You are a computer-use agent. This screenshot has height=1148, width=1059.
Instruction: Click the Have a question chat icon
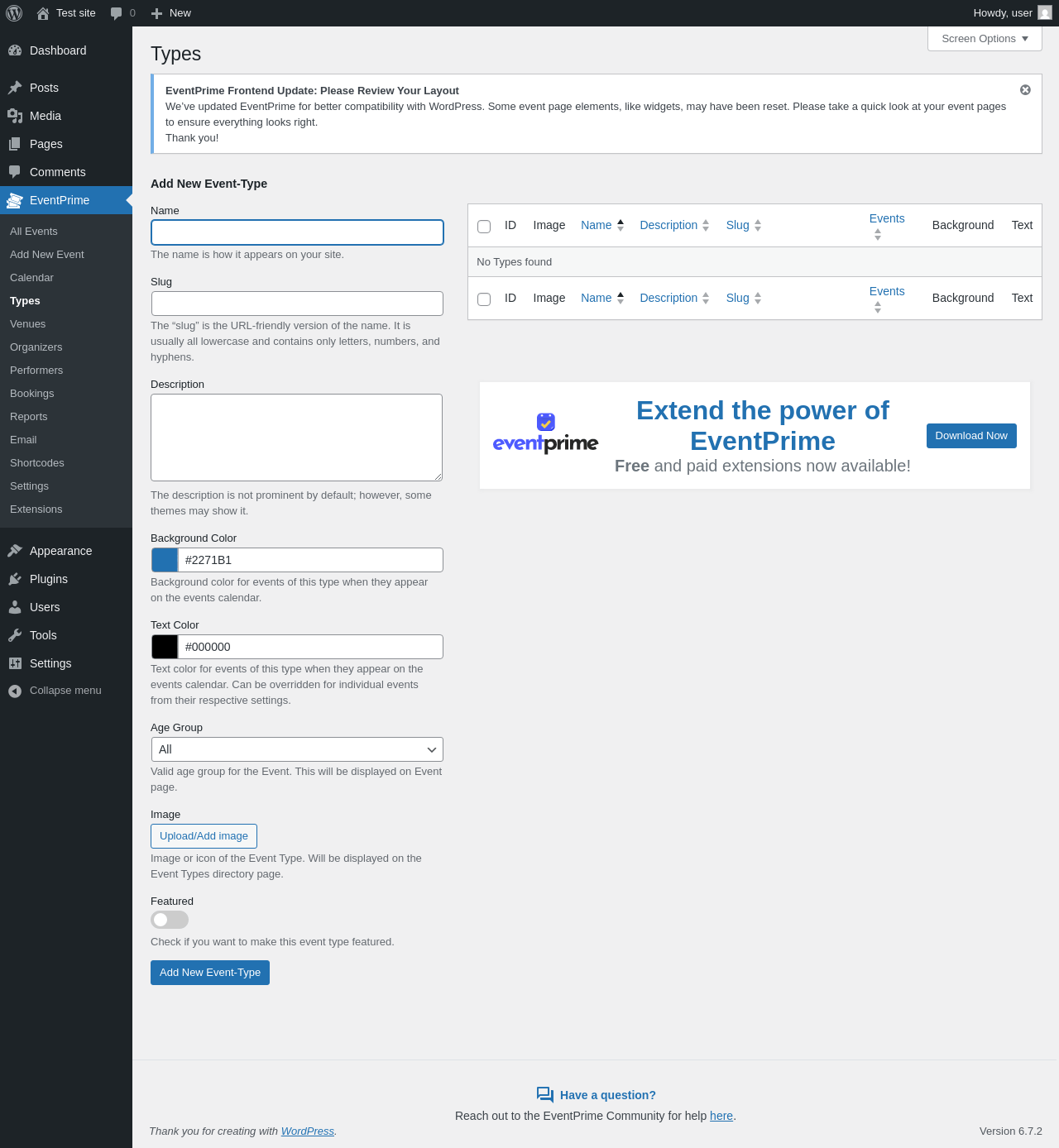tap(545, 1095)
